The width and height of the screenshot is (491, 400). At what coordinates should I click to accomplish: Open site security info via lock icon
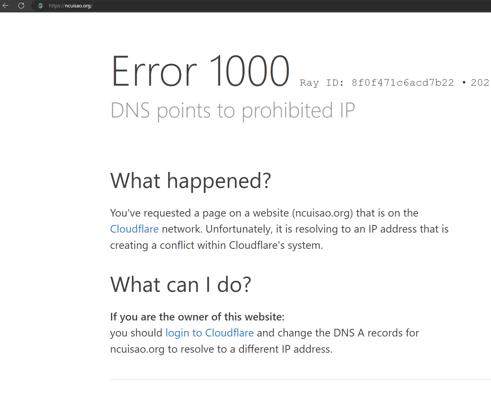click(40, 6)
